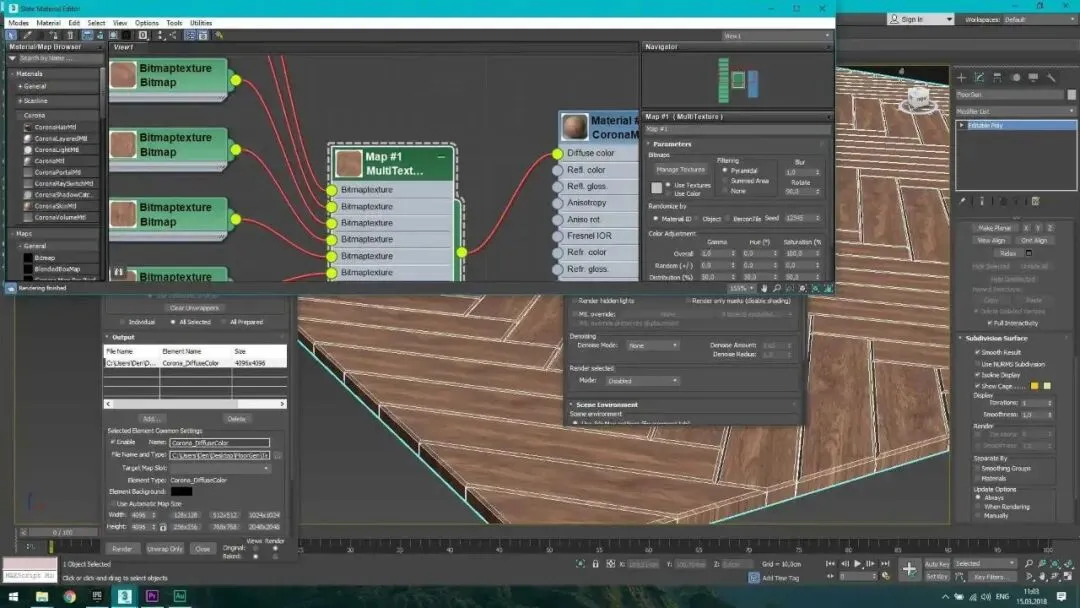Open the Render selected Mode dropdown
The height and width of the screenshot is (608, 1080).
(642, 381)
